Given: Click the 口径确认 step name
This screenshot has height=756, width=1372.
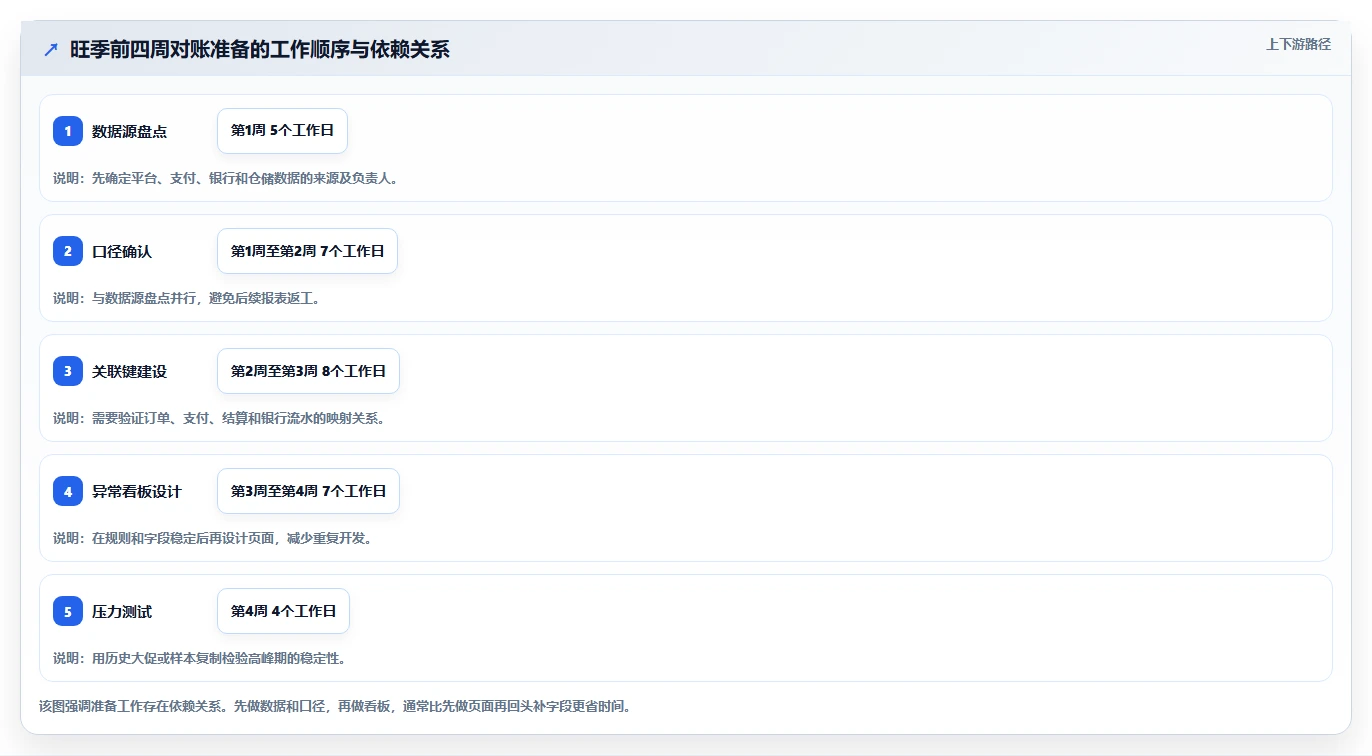Looking at the screenshot, I should (x=122, y=251).
